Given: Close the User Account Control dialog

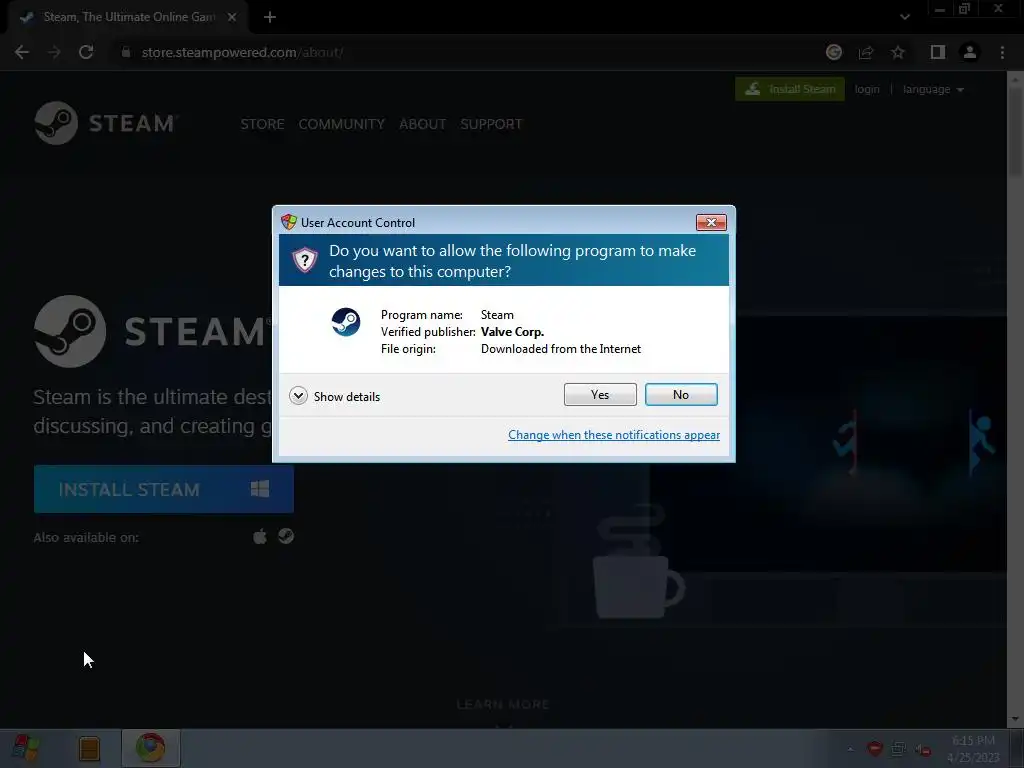Looking at the screenshot, I should coord(711,223).
